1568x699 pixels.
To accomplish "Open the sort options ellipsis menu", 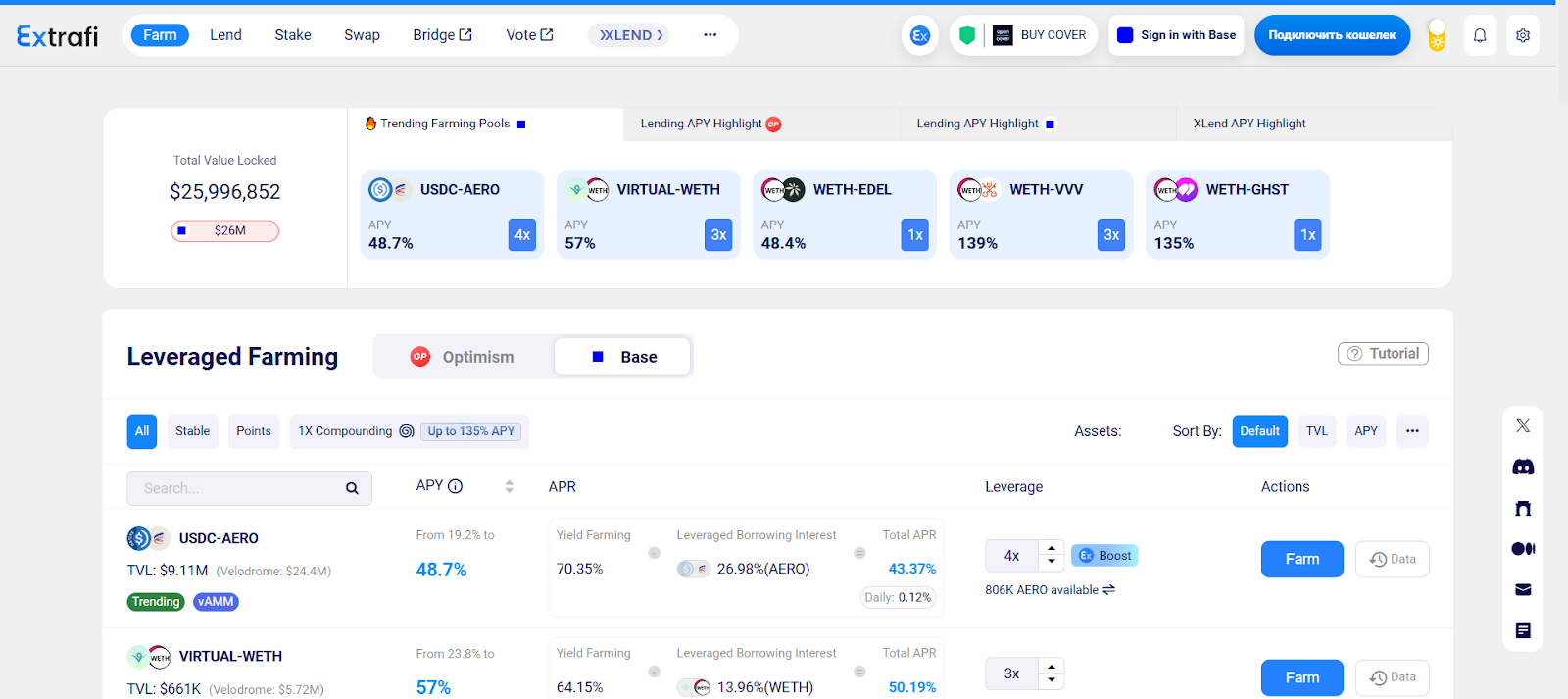I will pyautogui.click(x=1412, y=431).
